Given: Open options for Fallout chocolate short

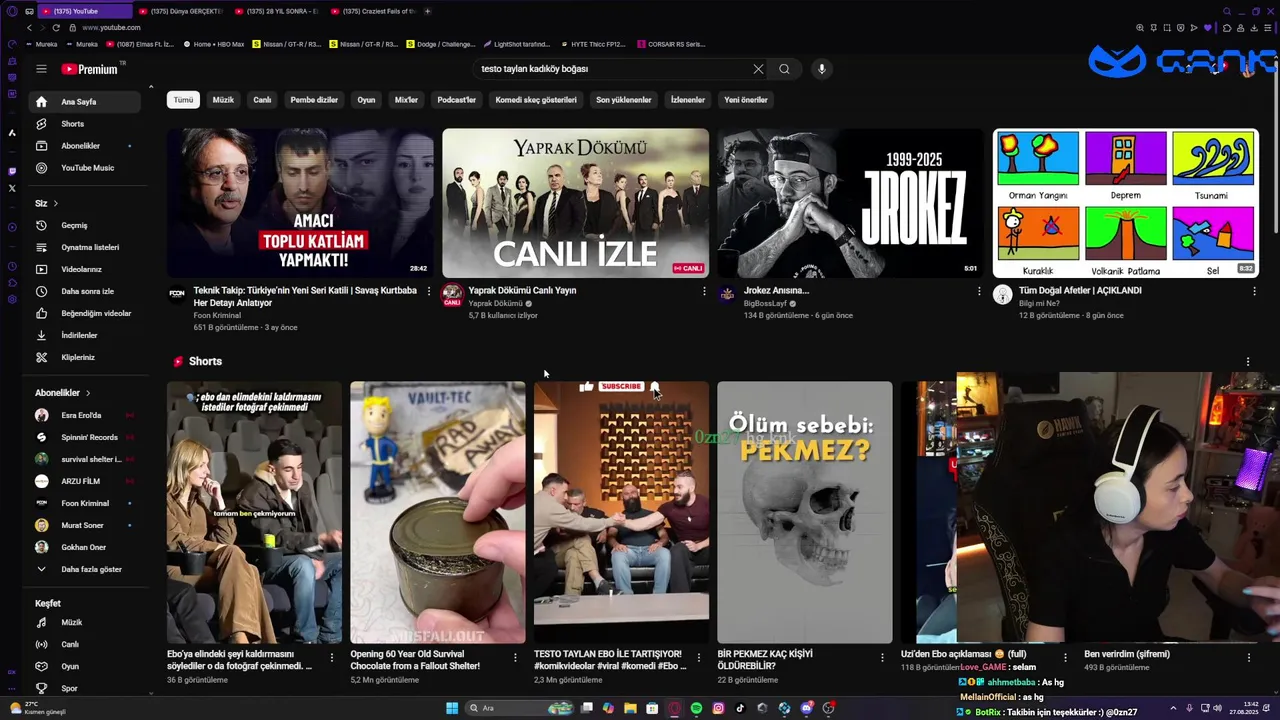Looking at the screenshot, I should (x=515, y=657).
